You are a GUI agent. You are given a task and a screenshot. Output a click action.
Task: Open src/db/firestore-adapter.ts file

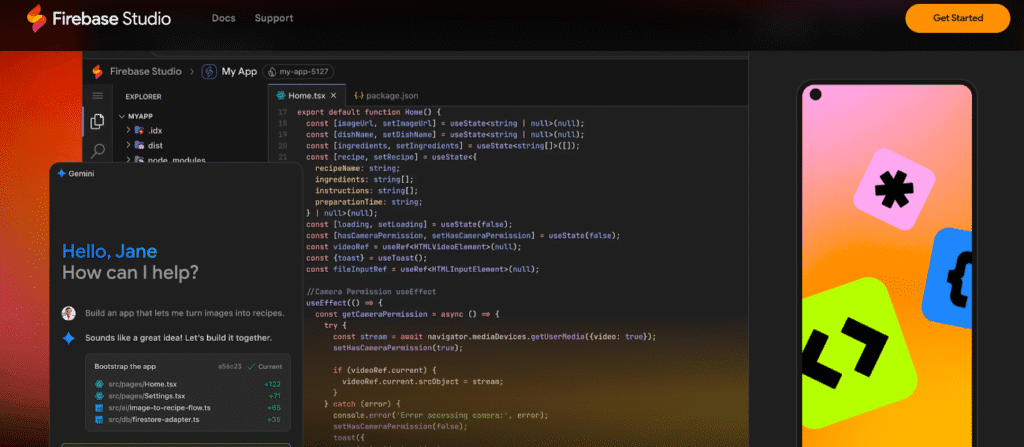pos(154,420)
